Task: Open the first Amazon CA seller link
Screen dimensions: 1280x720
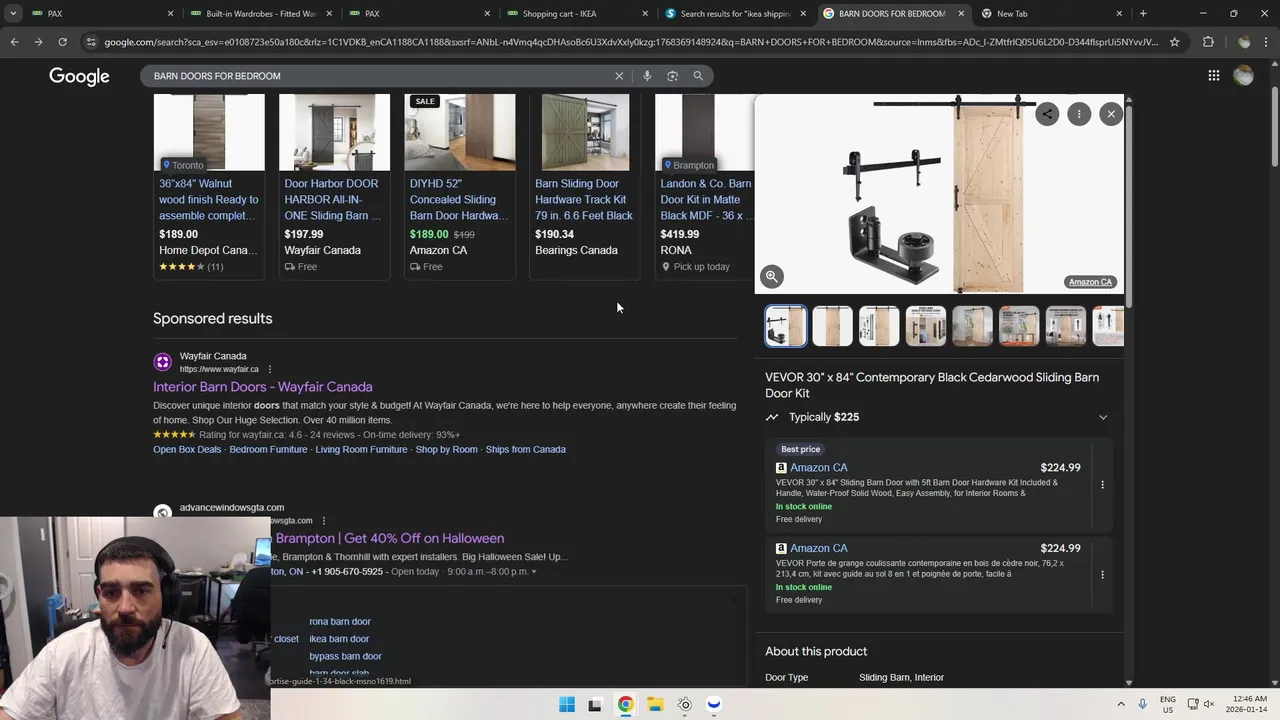Action: tap(818, 468)
